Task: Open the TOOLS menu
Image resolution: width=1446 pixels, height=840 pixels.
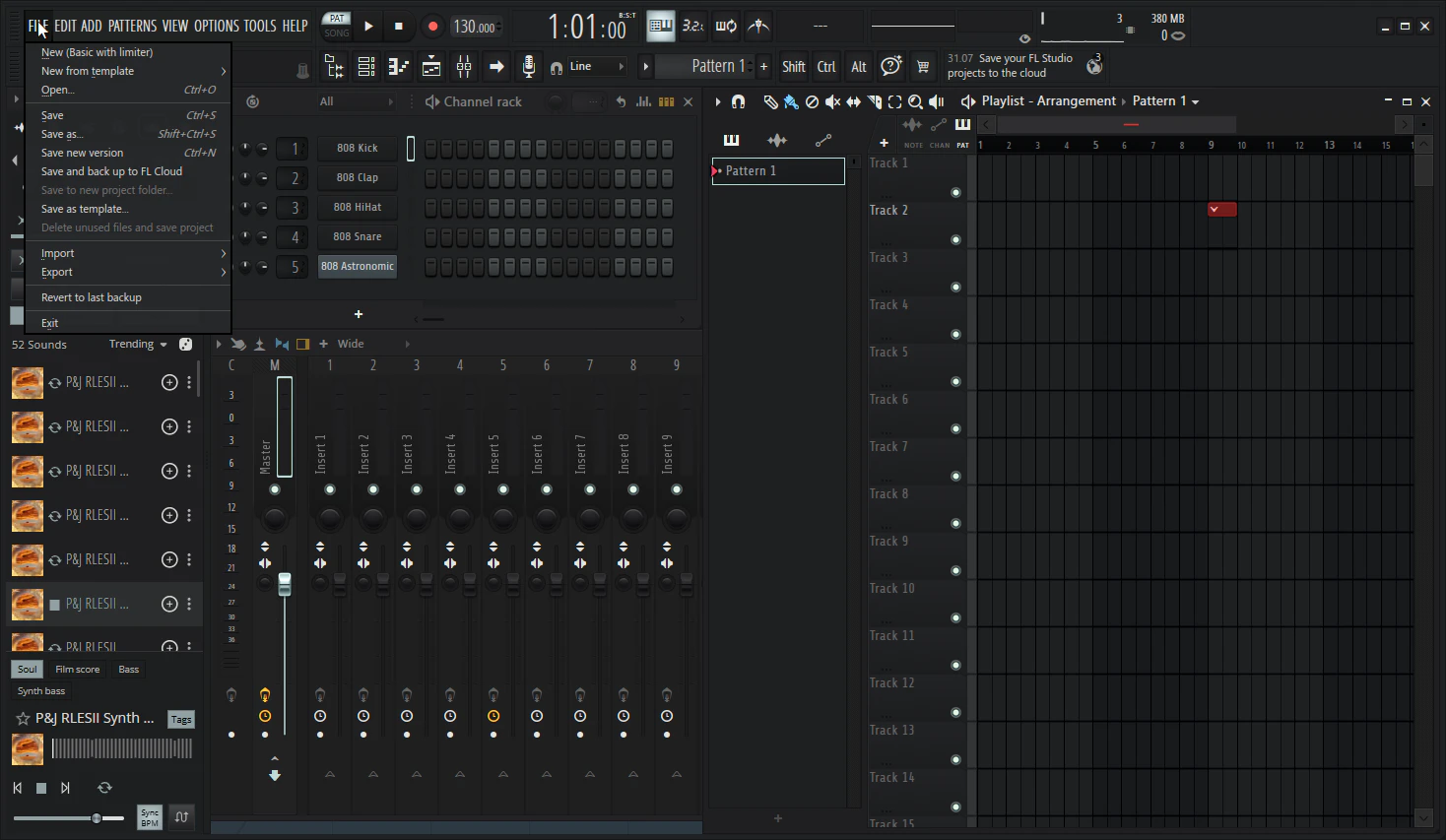Action: (260, 27)
